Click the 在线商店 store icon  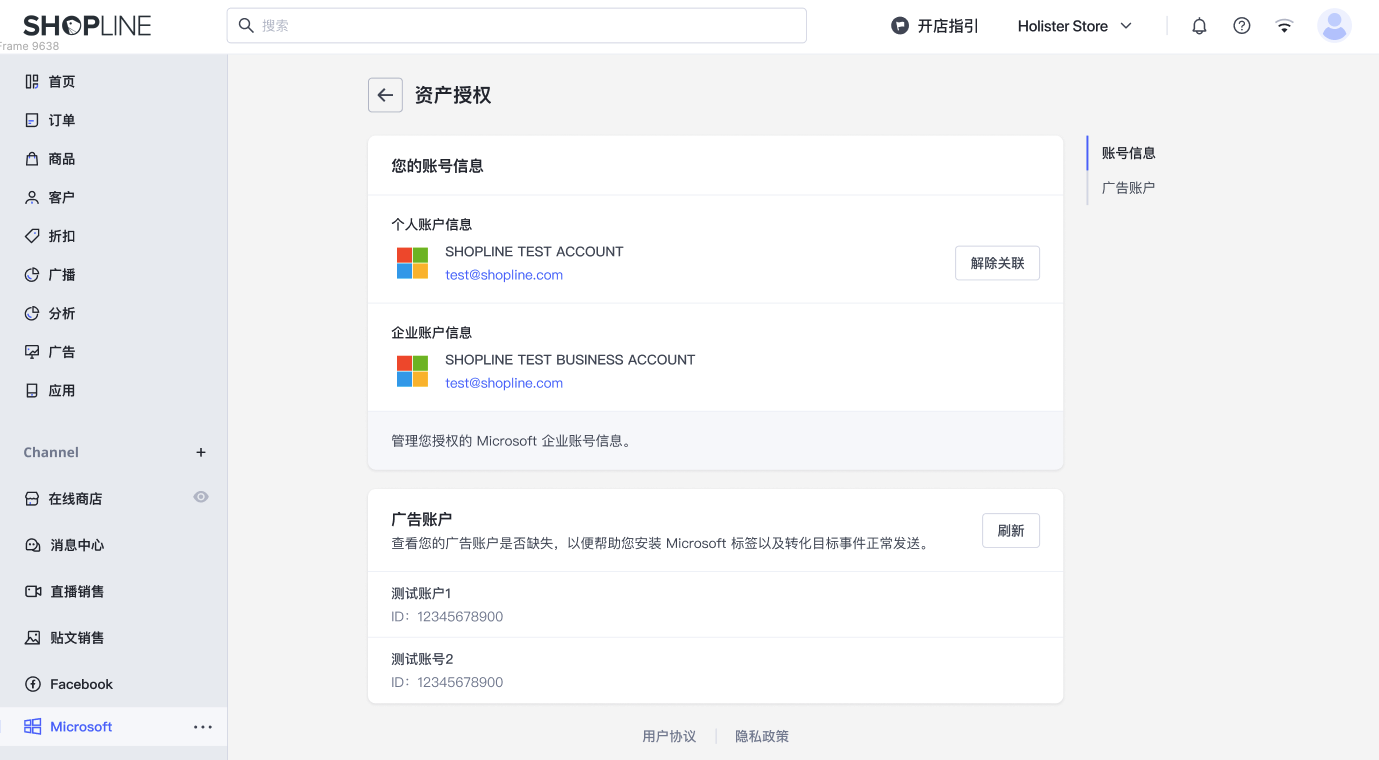32,498
